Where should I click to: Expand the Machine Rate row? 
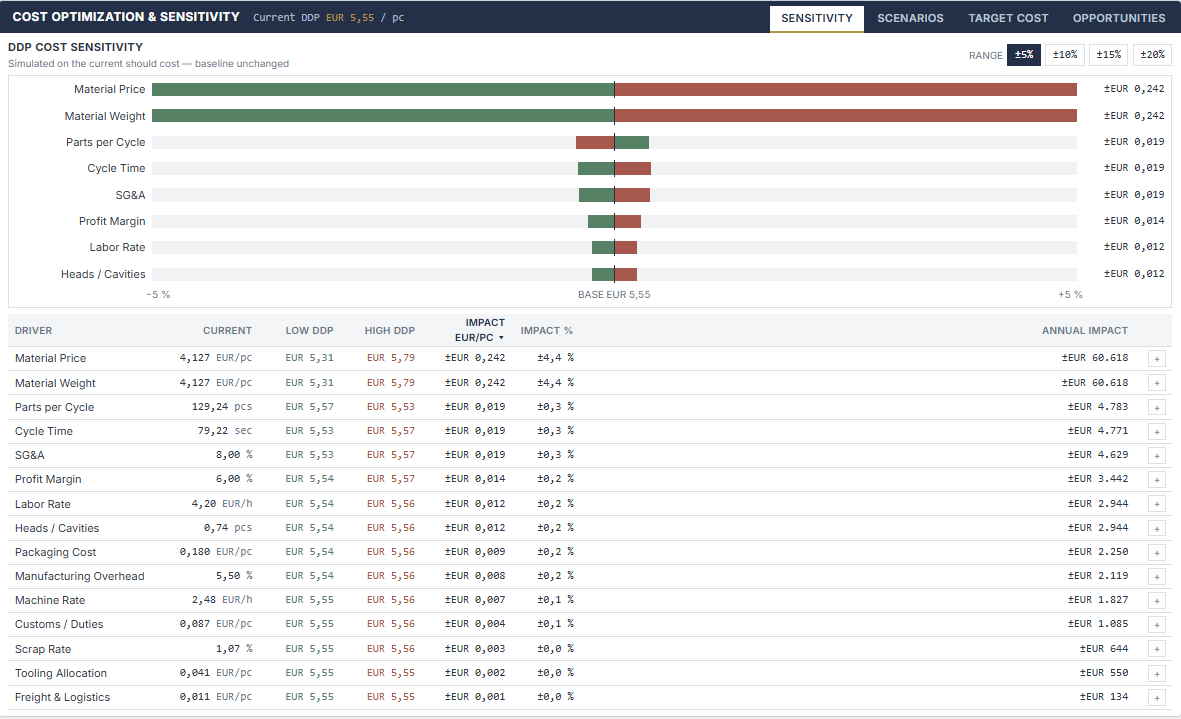(x=1157, y=601)
